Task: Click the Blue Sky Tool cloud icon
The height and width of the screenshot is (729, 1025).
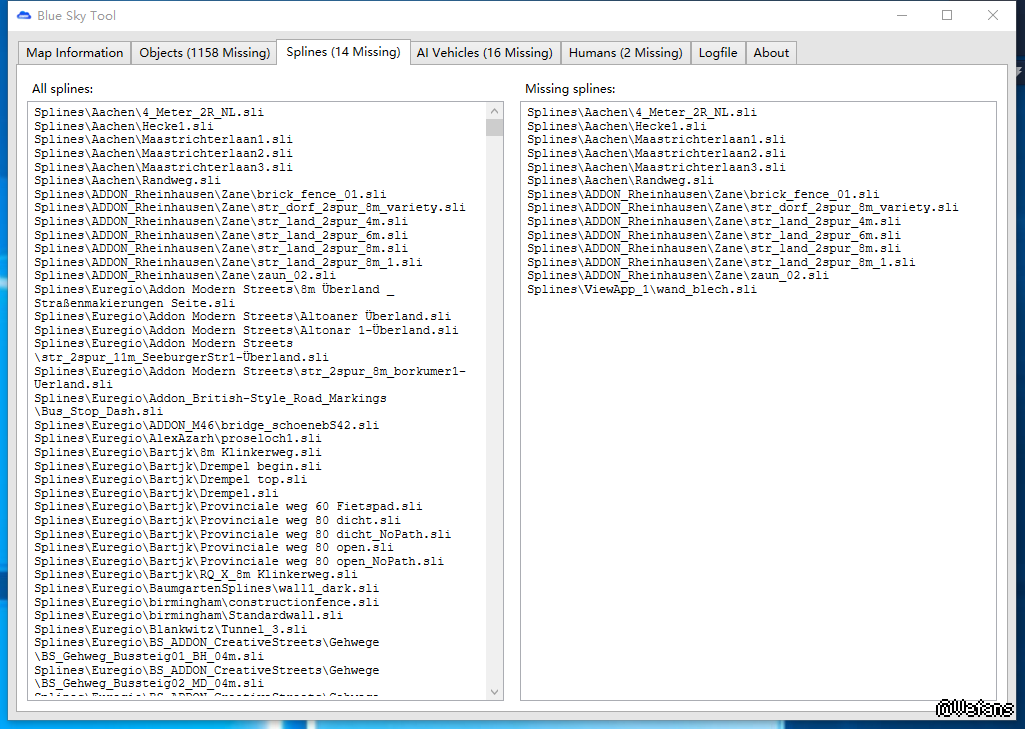Action: pyautogui.click(x=24, y=16)
